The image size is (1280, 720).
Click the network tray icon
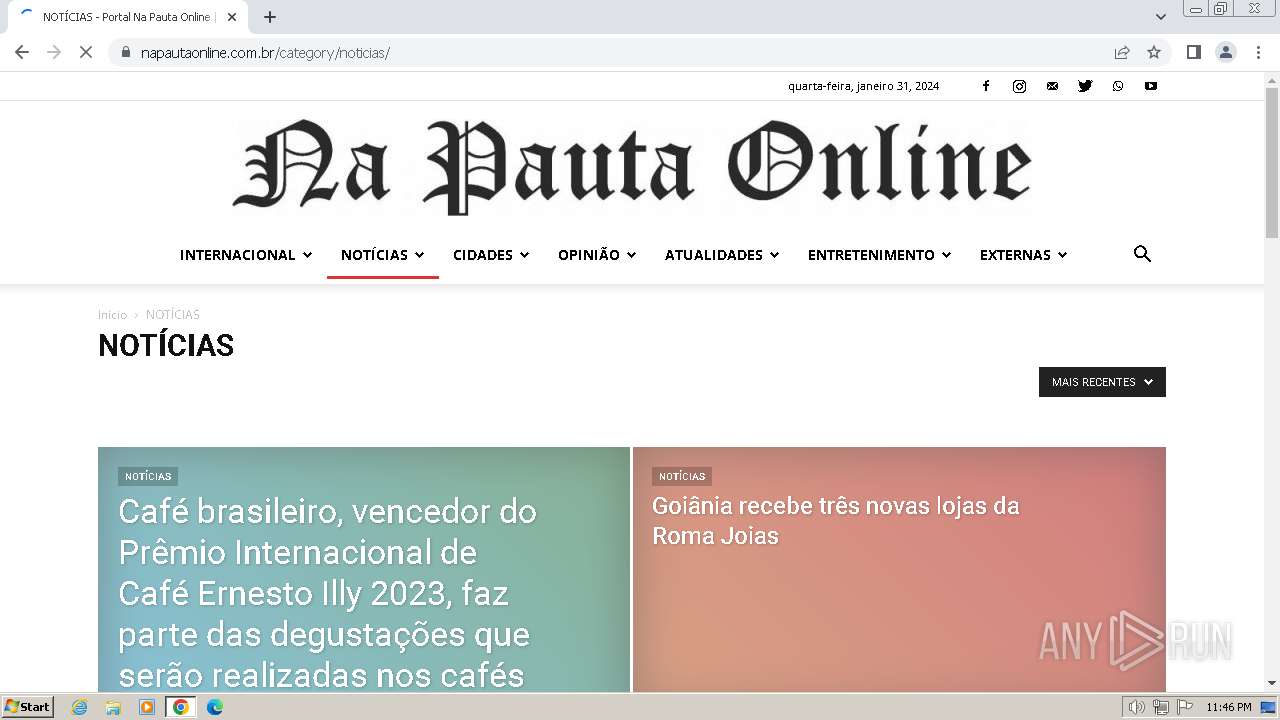(1161, 707)
